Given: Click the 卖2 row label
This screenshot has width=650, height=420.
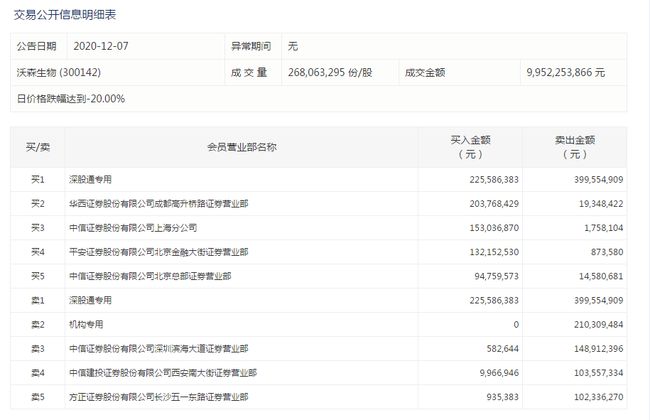Looking at the screenshot, I should 38,324.
